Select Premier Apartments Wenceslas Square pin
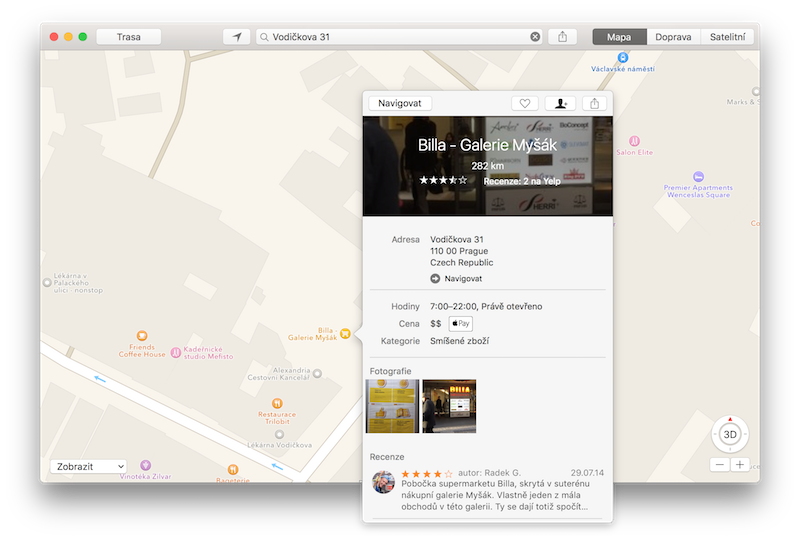The height and width of the screenshot is (547, 800). pyautogui.click(x=698, y=177)
